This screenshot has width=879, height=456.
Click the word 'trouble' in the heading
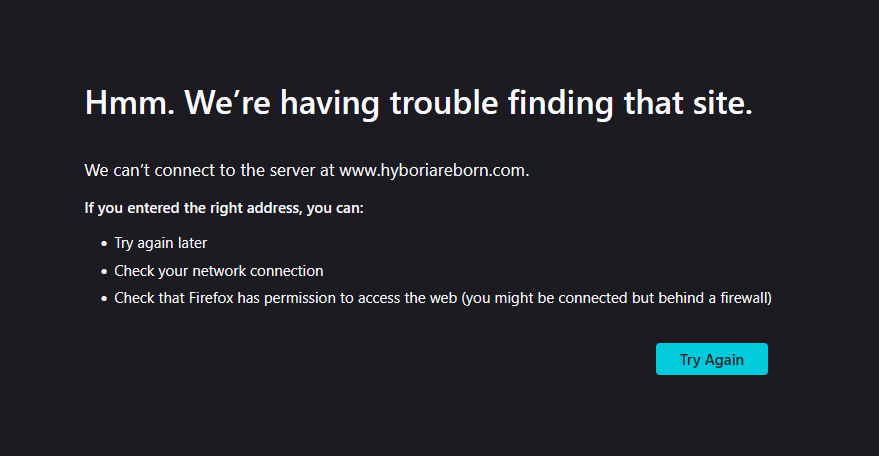click(x=444, y=103)
